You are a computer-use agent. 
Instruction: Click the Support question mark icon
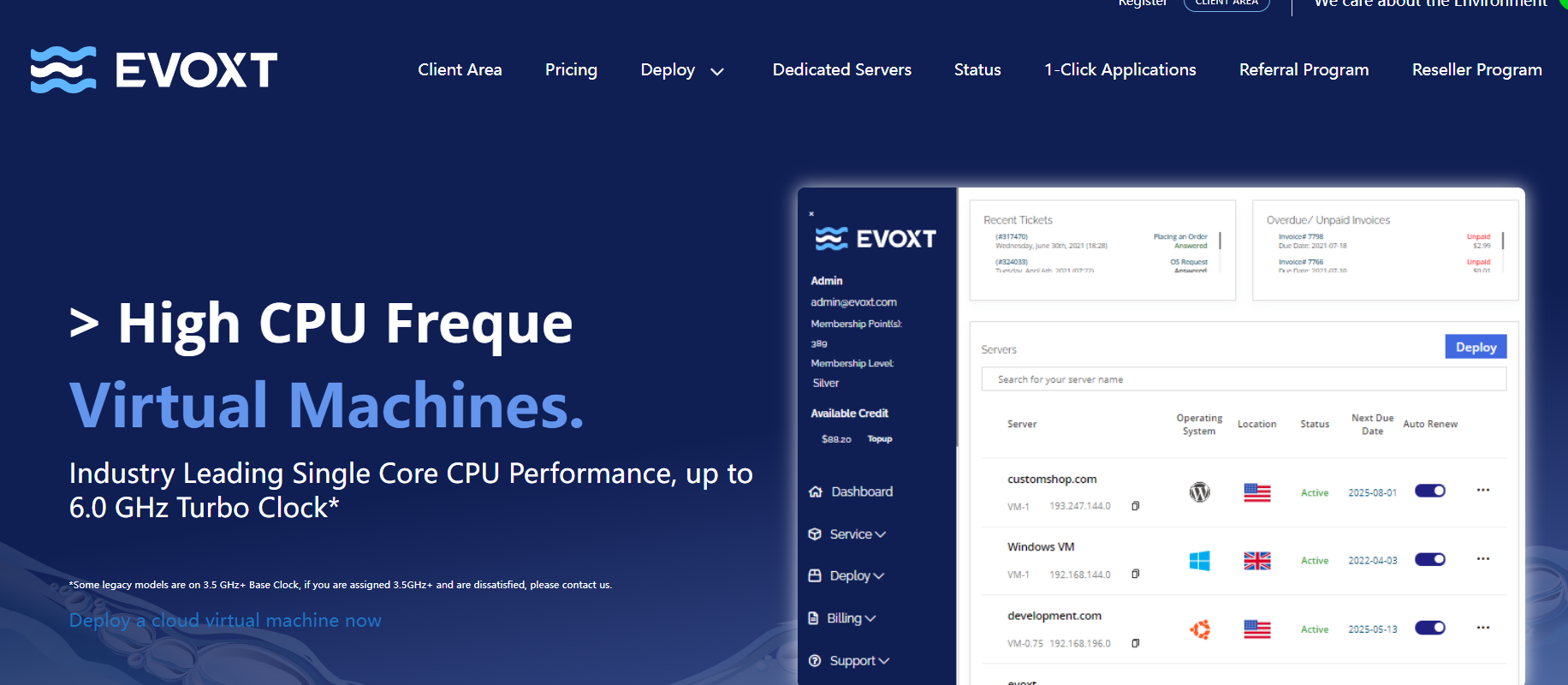pos(815,661)
